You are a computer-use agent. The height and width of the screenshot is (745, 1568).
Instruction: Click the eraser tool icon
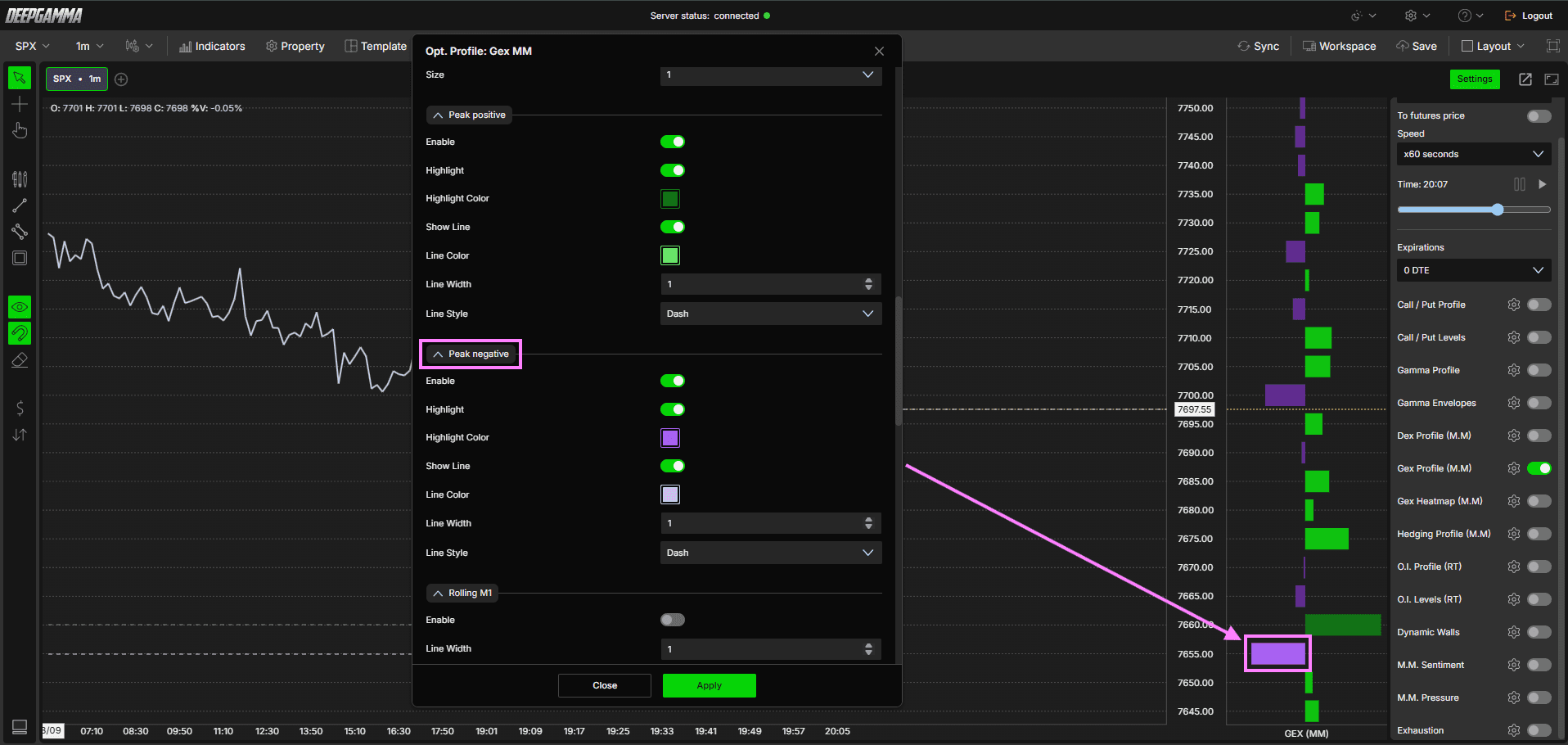coord(20,360)
